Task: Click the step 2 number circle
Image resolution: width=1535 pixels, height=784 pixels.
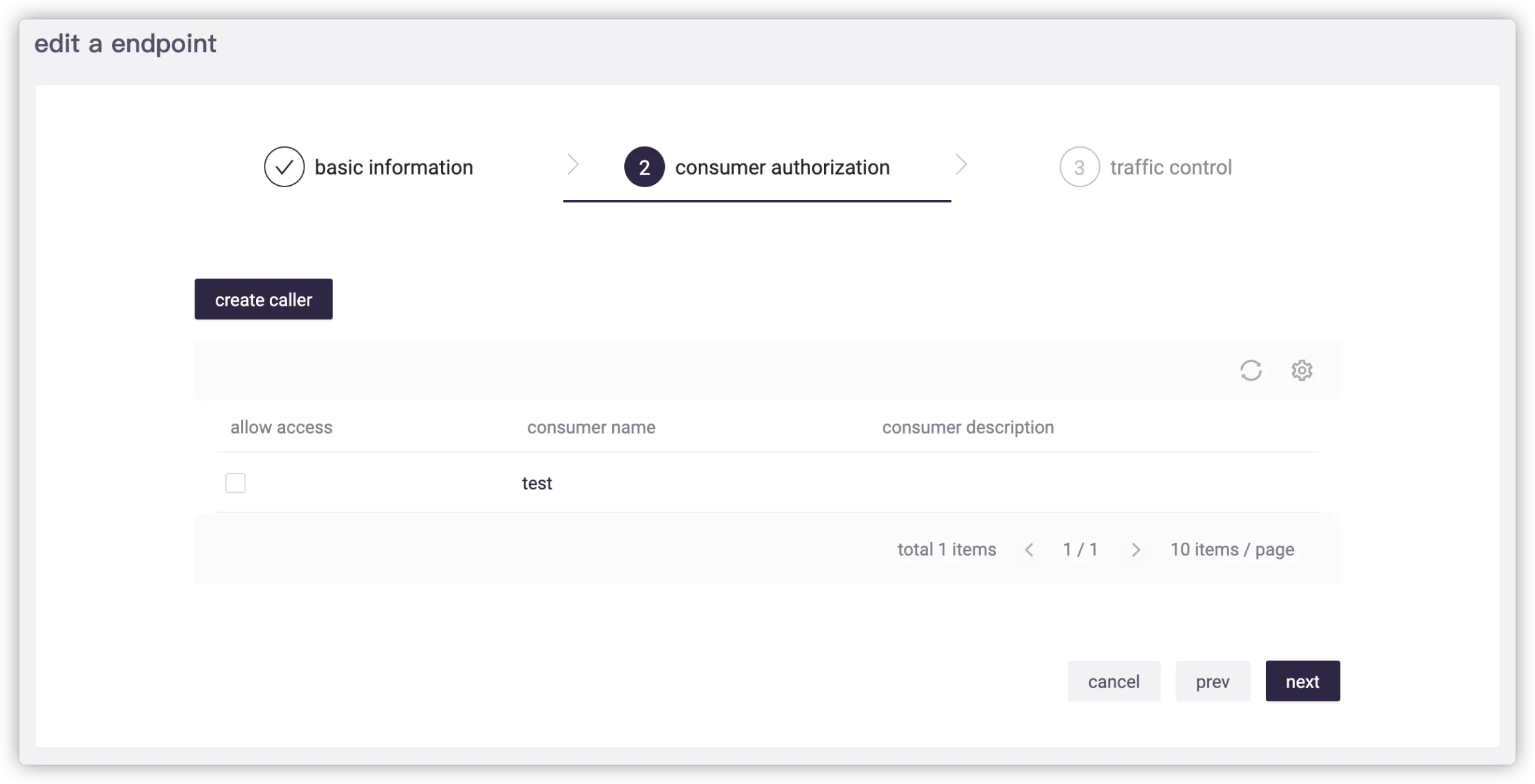Action: pyautogui.click(x=644, y=167)
